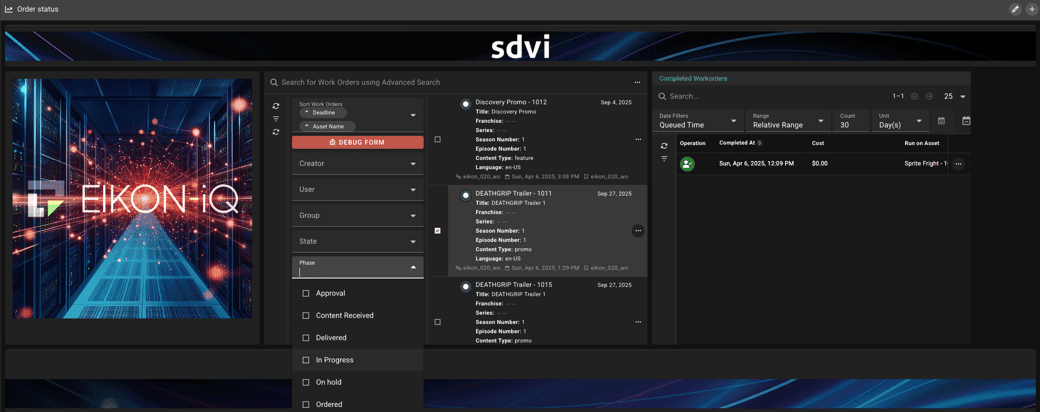Open the User filter dropdown
1040x412 pixels.
coord(358,189)
